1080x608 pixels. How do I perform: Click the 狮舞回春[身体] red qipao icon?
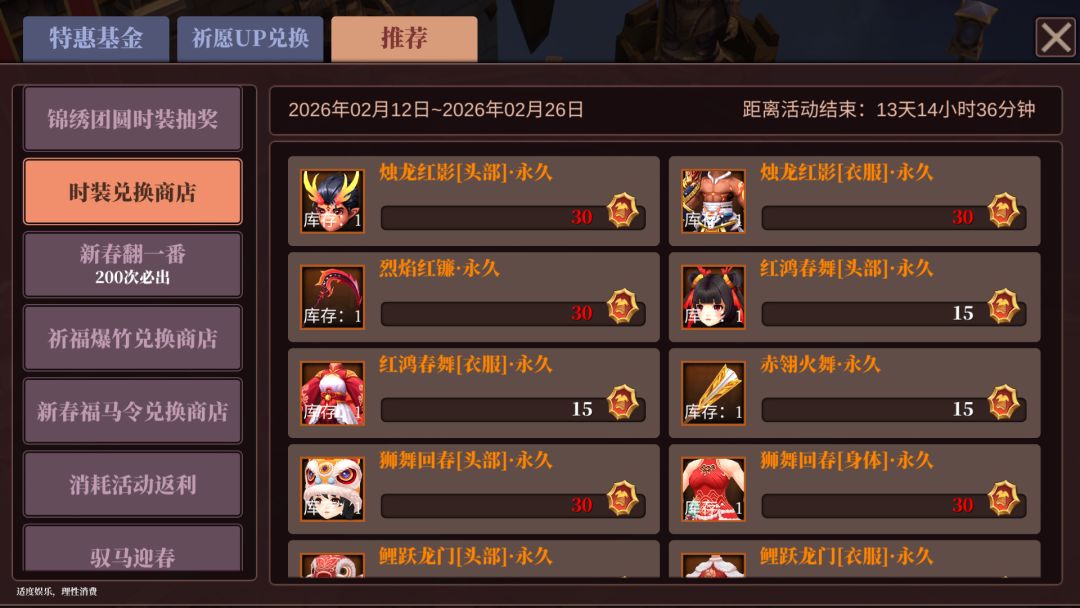tap(713, 489)
